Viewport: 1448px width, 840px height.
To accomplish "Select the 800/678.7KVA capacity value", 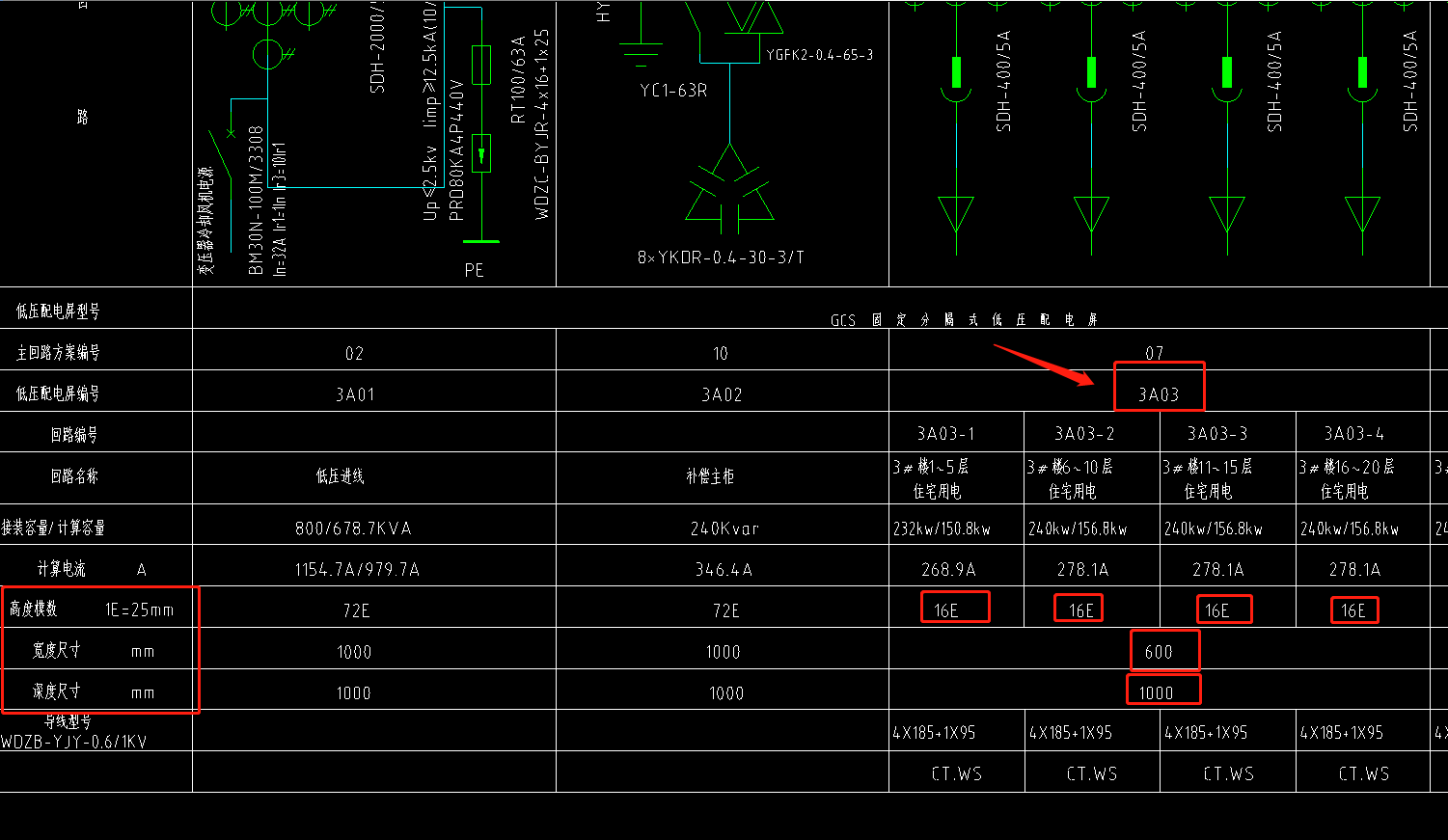I will pyautogui.click(x=353, y=528).
